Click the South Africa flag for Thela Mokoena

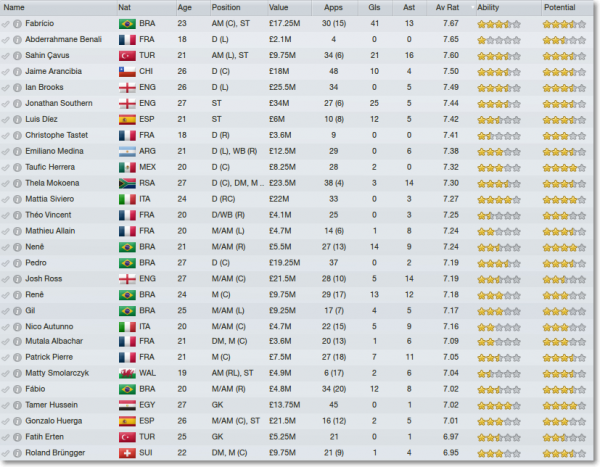[x=127, y=183]
